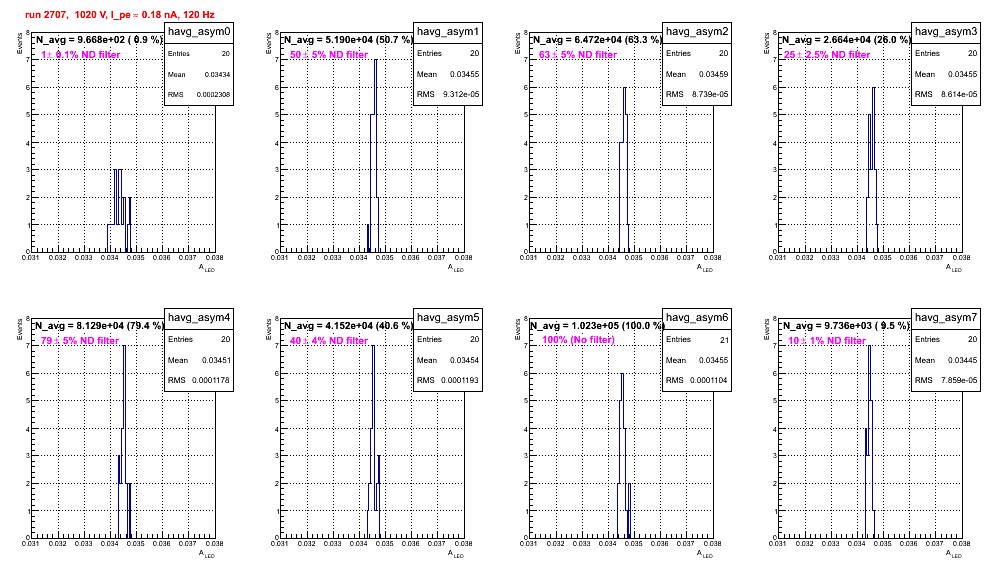Viewport: 996px width, 572px height.
Task: Click Entries 21 in havg_asym6 stats
Action: point(697,340)
